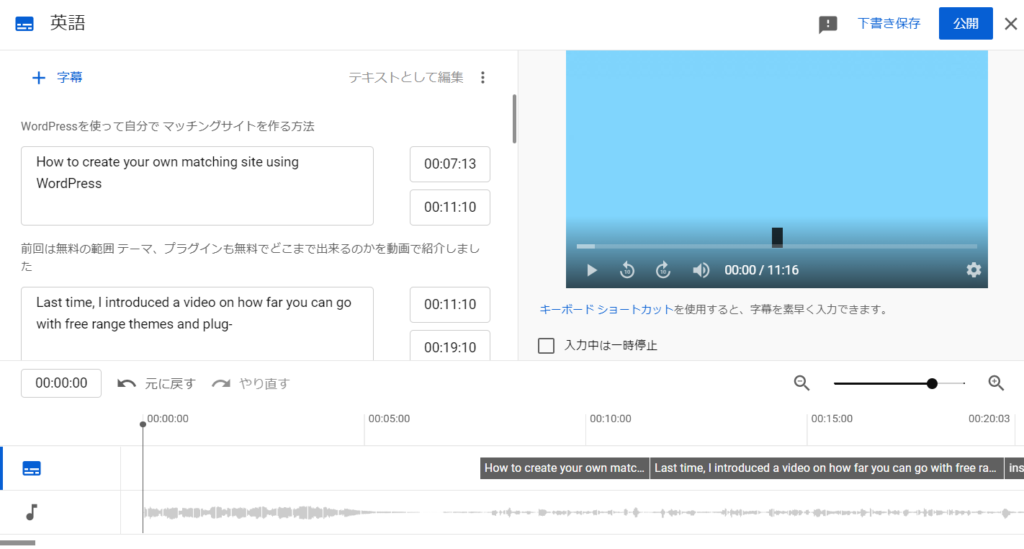Viewport: 1024px width, 549px height.
Task: Click the 00:07:13 start time field
Action: point(450,164)
